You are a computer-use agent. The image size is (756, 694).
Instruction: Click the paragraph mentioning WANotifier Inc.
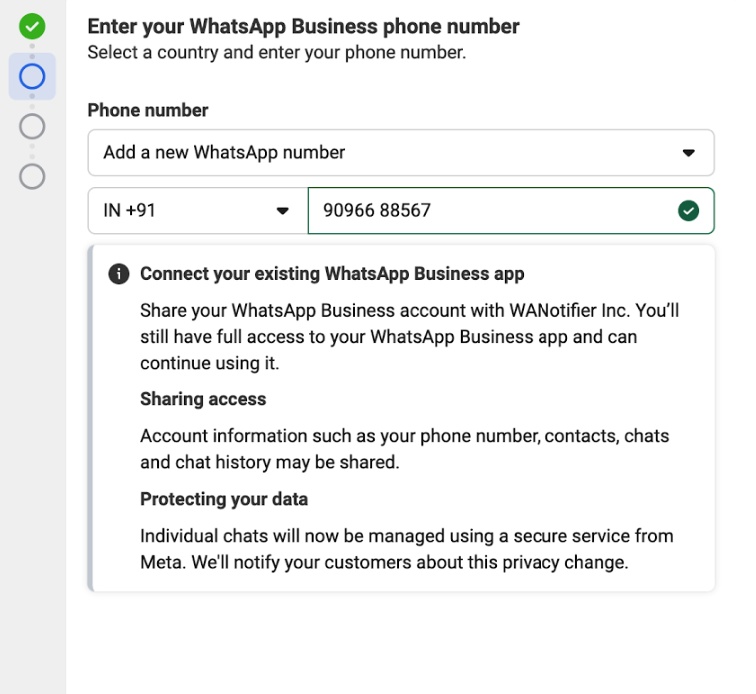409,337
